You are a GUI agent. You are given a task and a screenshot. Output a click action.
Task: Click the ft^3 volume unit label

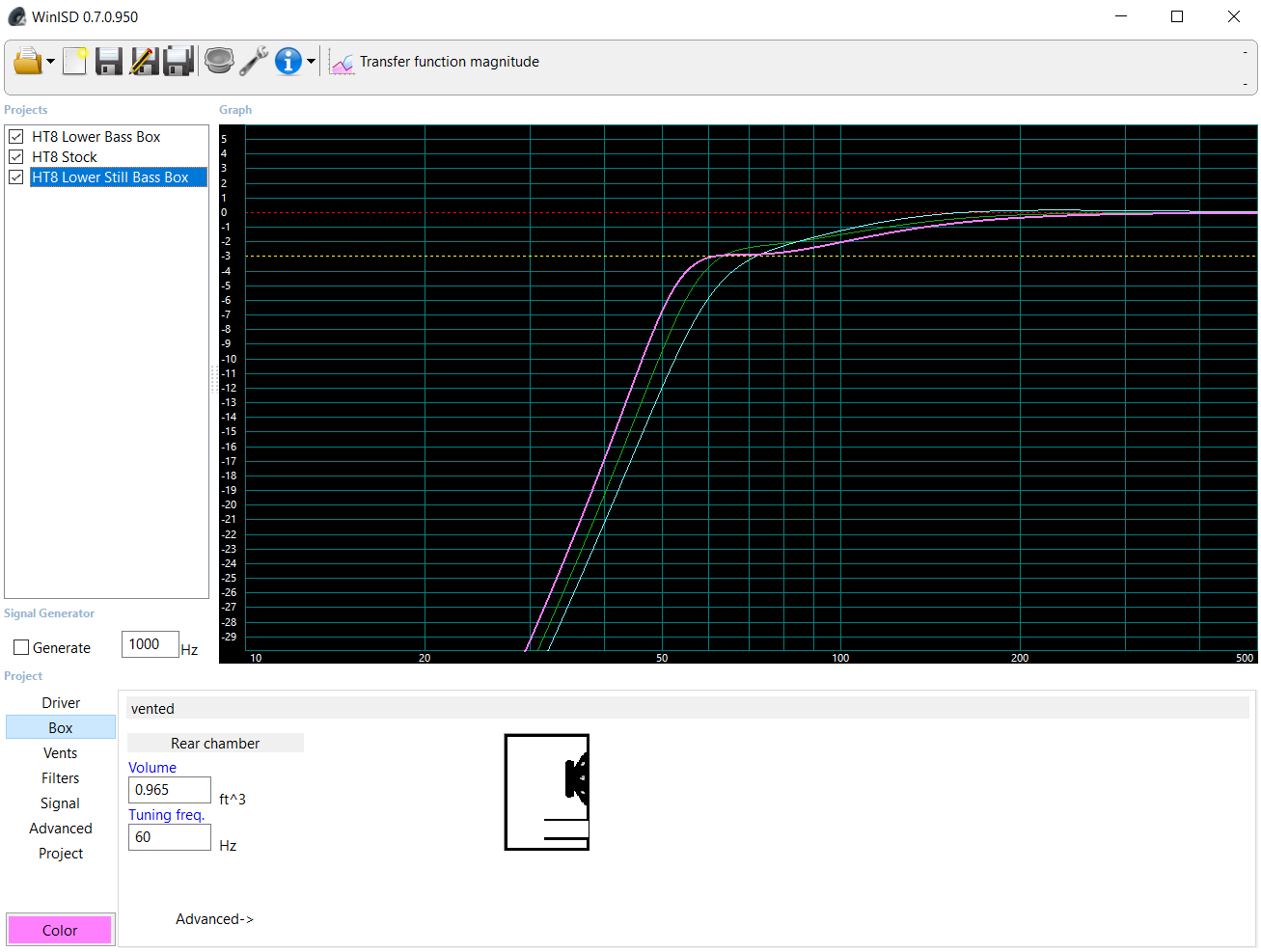point(233,800)
